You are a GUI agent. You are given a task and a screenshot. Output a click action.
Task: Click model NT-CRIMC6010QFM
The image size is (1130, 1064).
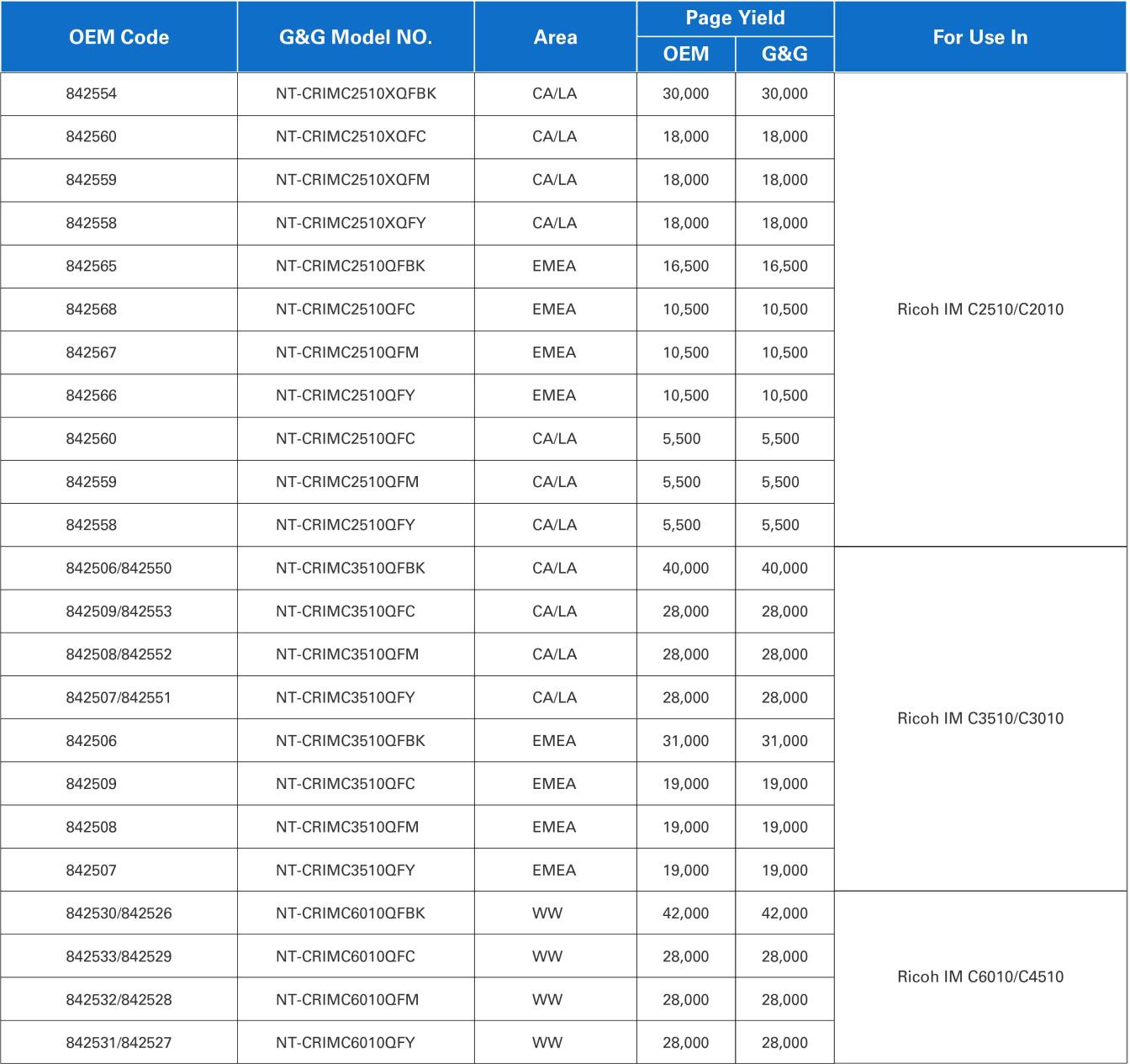pos(347,1000)
